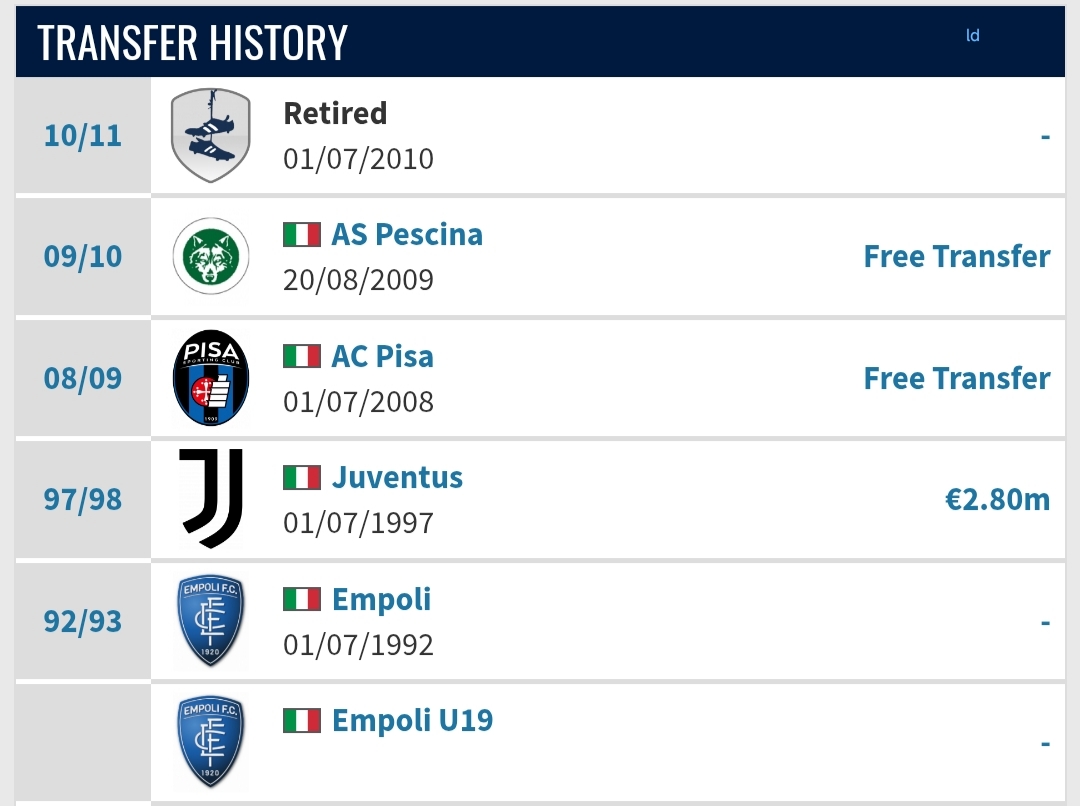Viewport: 1080px width, 806px height.
Task: Select the 09/10 season link
Action: click(x=83, y=256)
